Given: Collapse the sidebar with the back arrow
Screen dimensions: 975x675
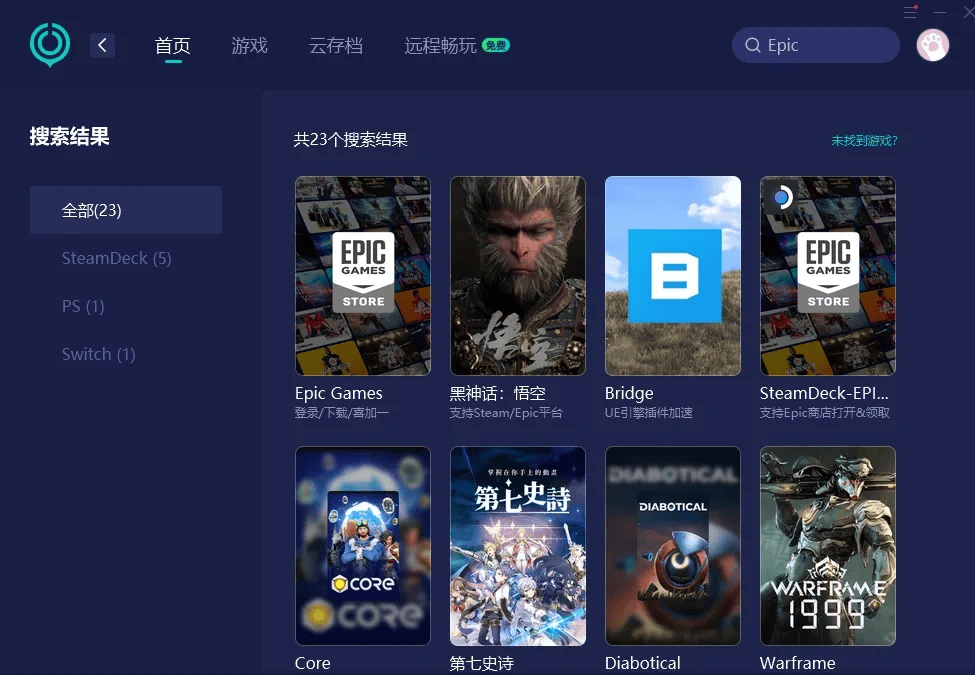Looking at the screenshot, I should (x=102, y=44).
